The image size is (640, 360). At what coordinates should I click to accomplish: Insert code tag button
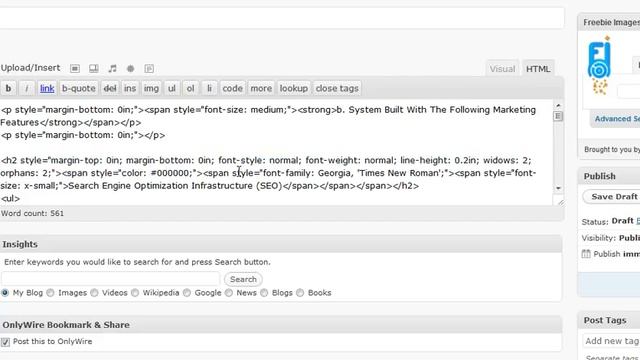tap(232, 88)
